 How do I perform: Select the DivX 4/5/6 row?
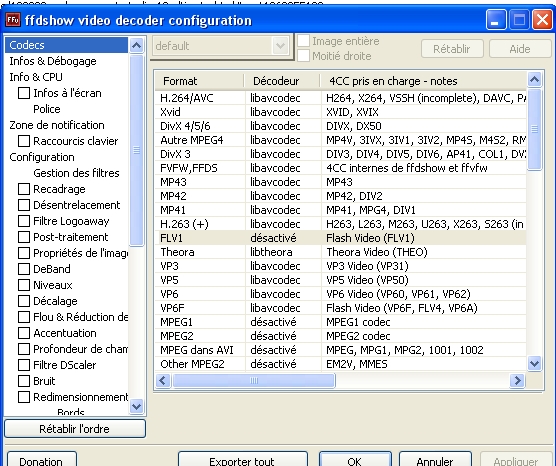pyautogui.click(x=340, y=126)
